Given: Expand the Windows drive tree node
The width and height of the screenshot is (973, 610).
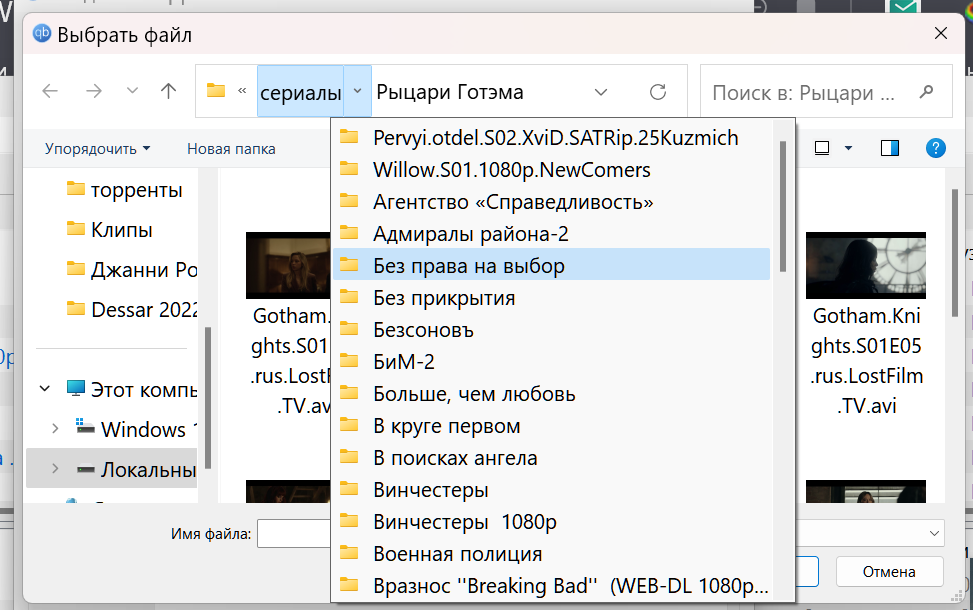Looking at the screenshot, I should coord(56,429).
